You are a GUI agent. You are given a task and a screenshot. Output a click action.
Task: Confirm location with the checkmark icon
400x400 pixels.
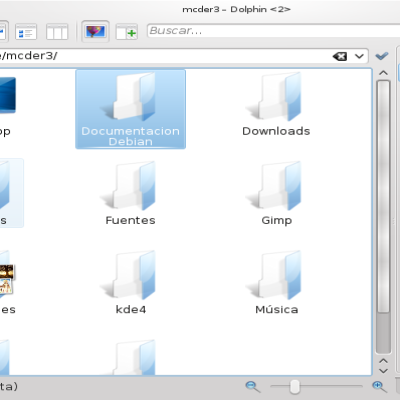click(382, 56)
